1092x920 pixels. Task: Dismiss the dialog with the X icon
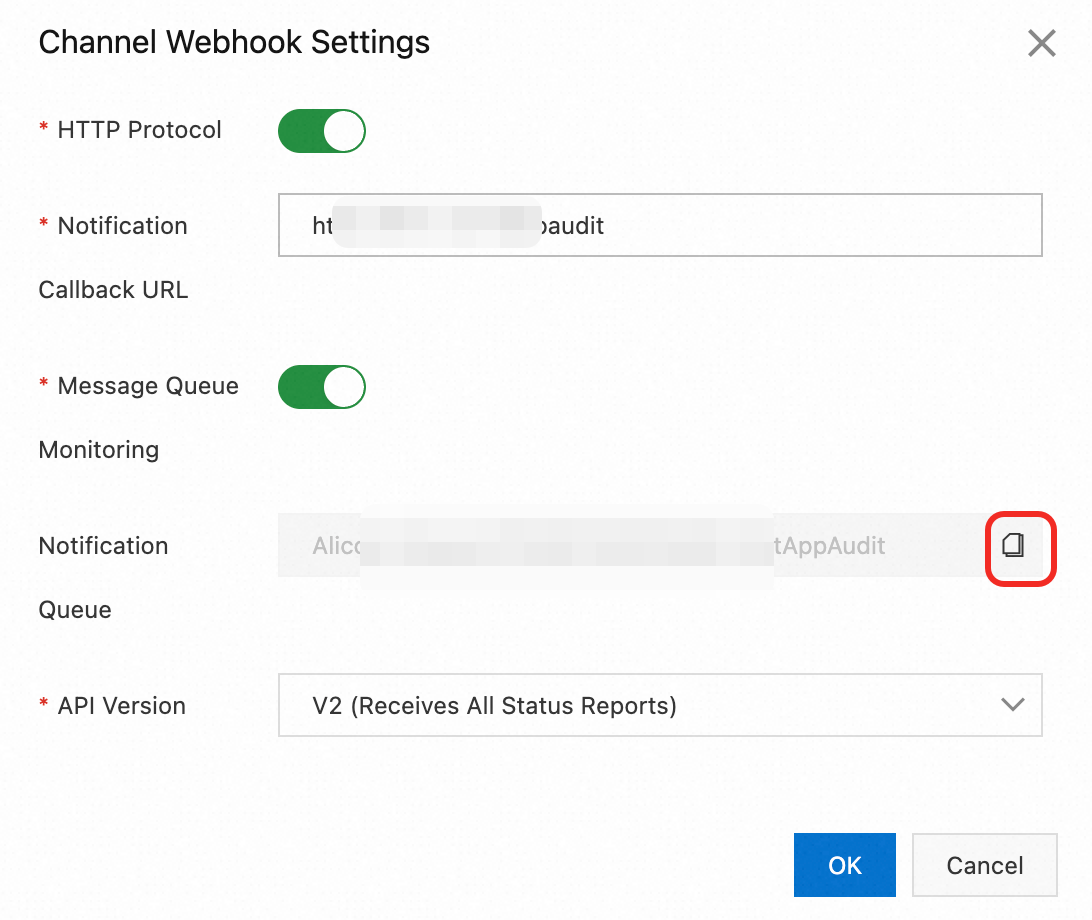(x=1041, y=43)
